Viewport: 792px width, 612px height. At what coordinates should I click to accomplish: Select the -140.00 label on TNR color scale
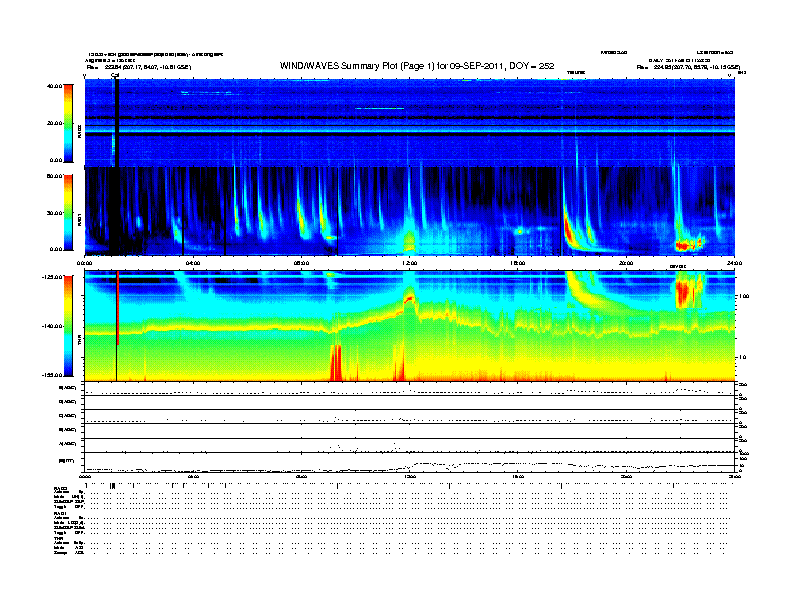(x=52, y=326)
